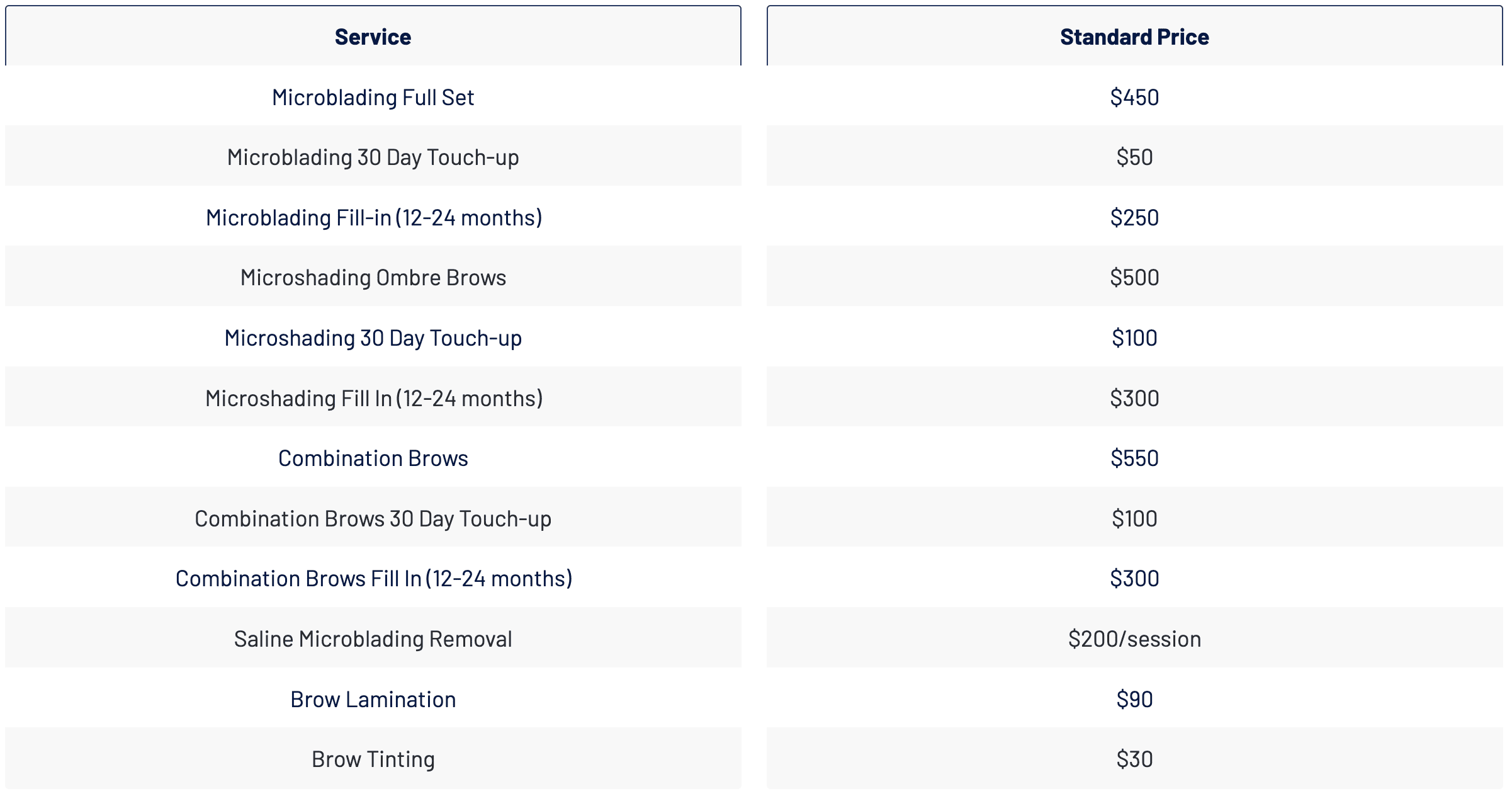Screen dimensions: 1512x801
Task: Open Combination Brows Fill In (12-24 months)
Action: (x=374, y=579)
